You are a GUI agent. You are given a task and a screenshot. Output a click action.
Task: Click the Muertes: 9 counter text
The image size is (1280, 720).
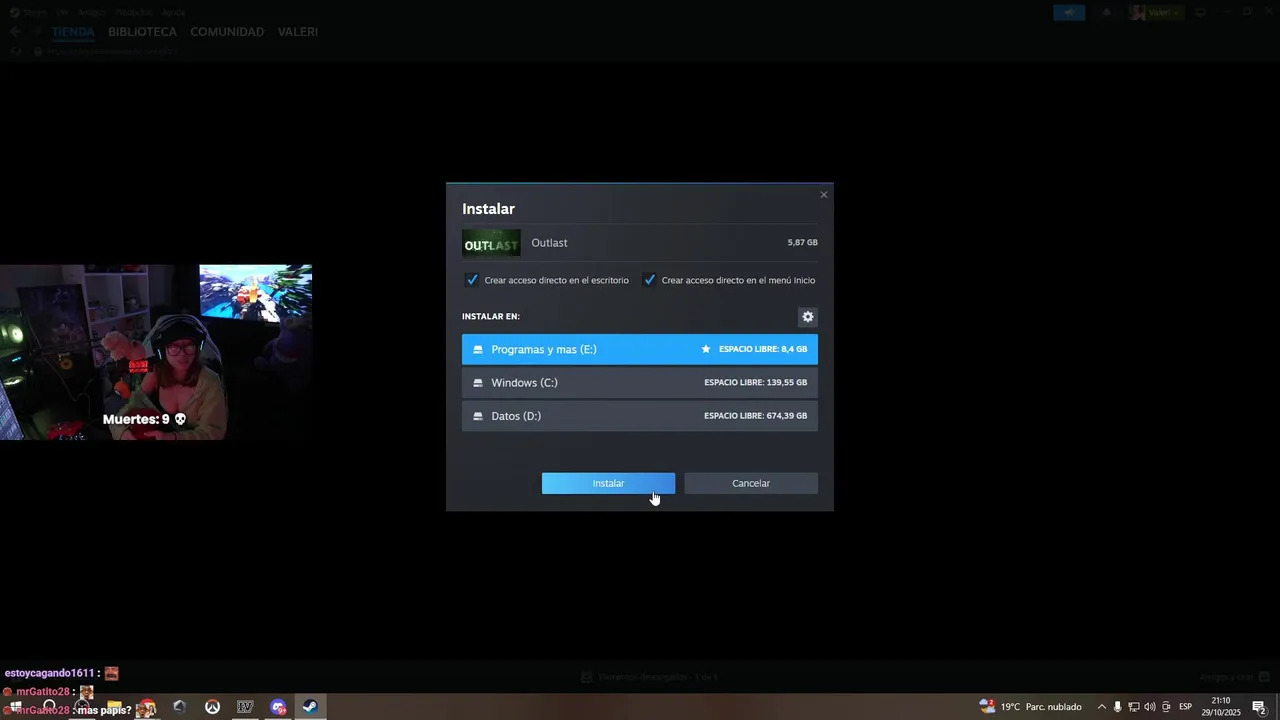coord(145,420)
